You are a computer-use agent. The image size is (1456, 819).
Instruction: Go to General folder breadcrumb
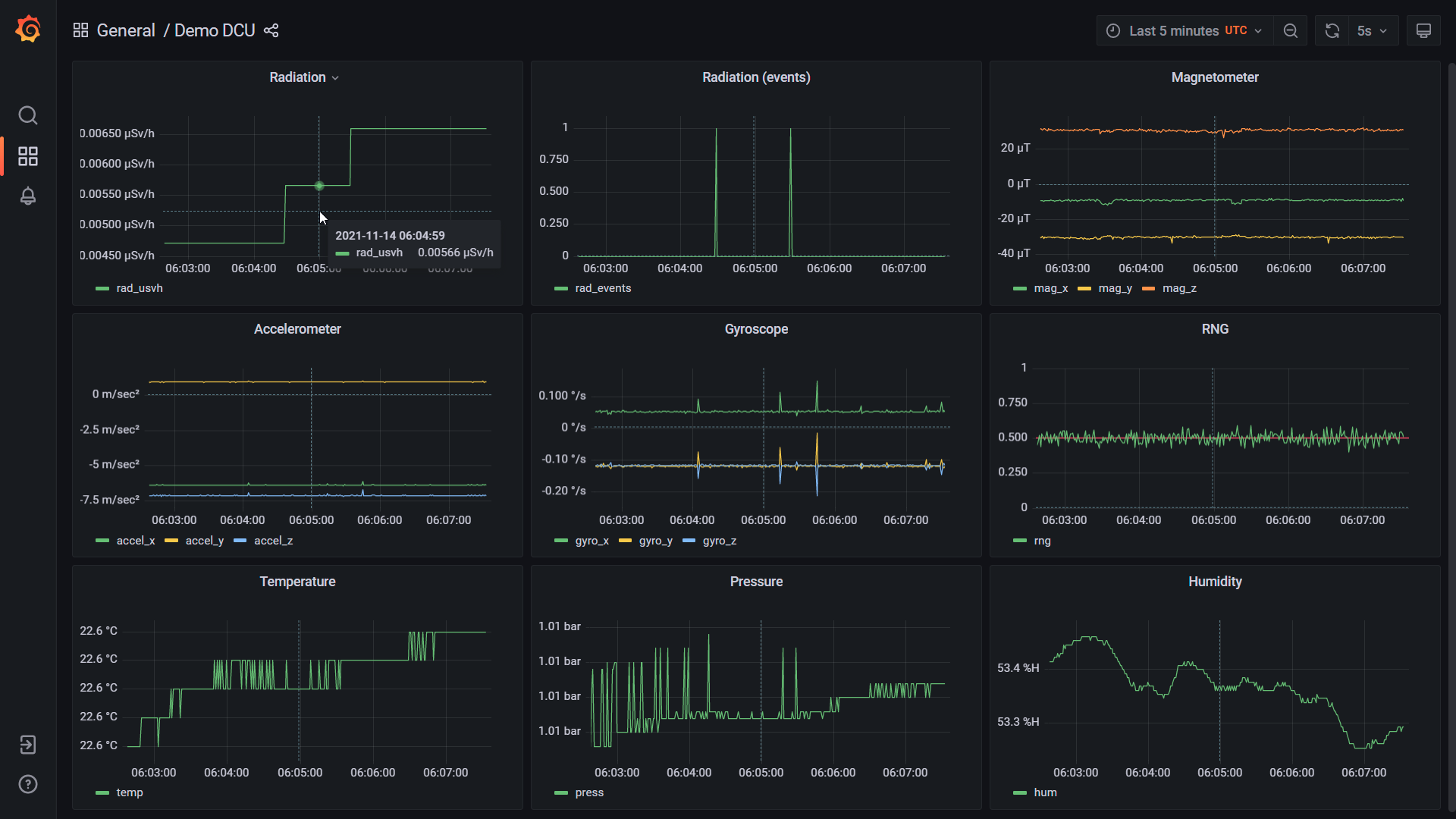(125, 30)
